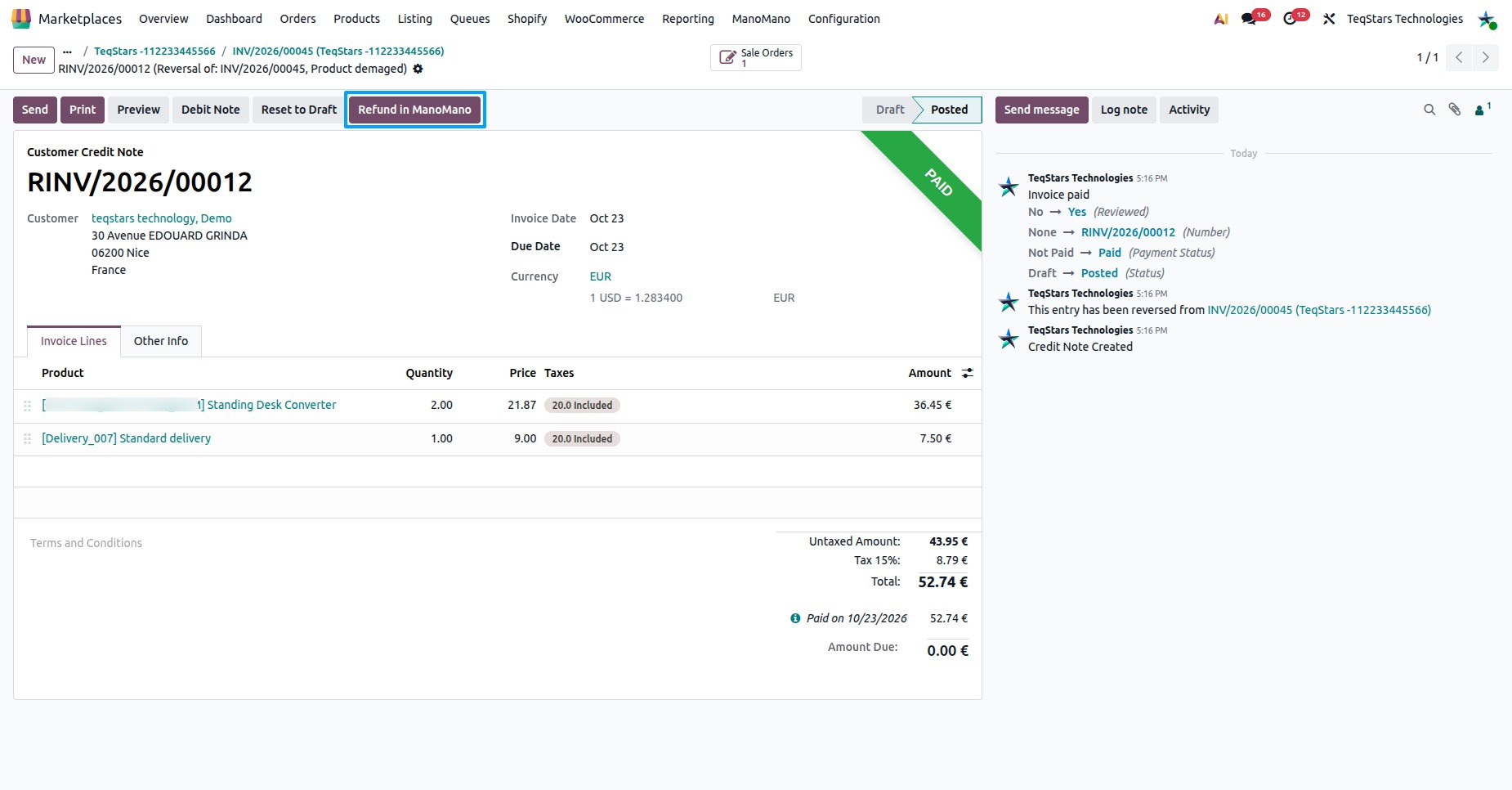
Task: Search messages with the magnifier icon
Action: 1429,110
